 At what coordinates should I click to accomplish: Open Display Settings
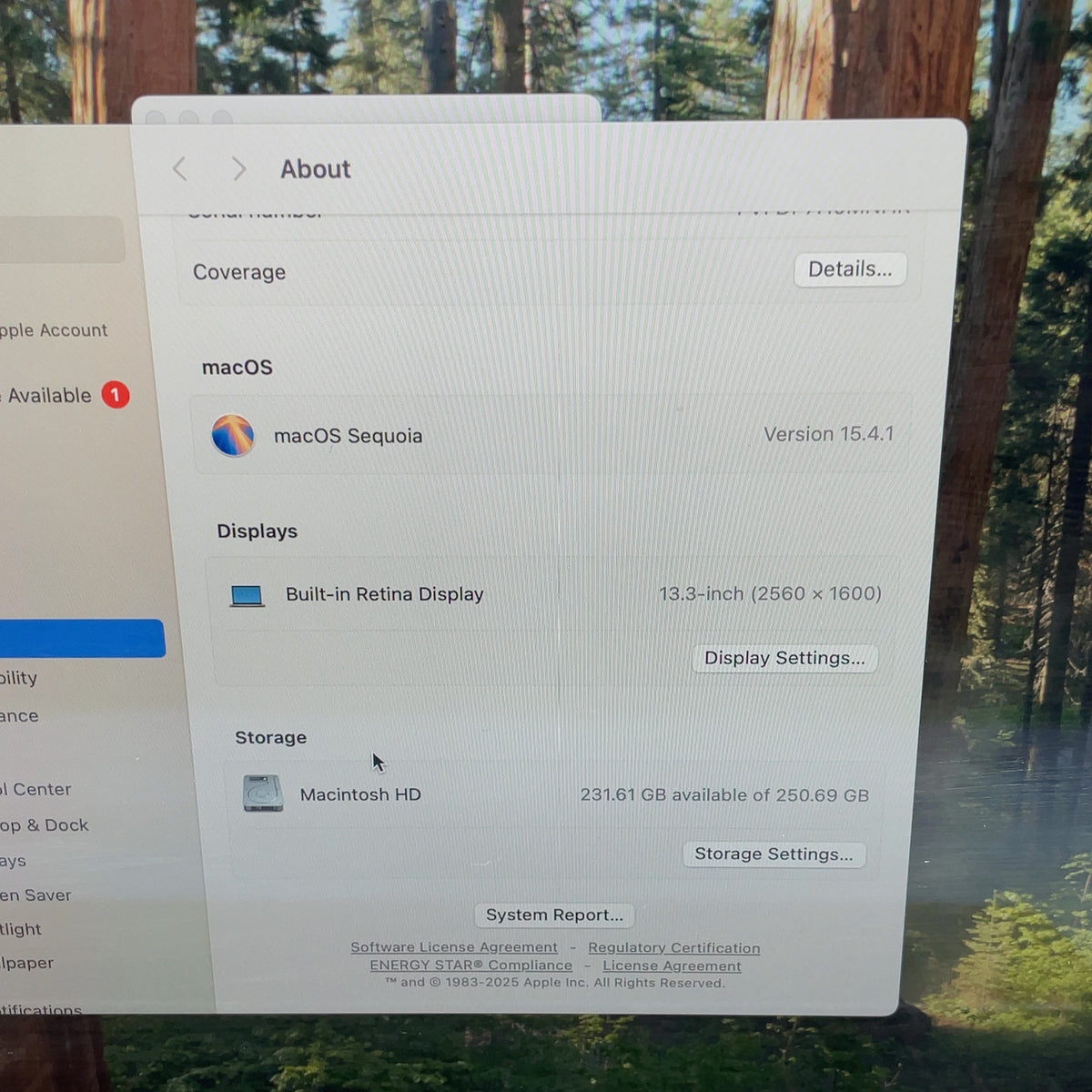click(784, 658)
